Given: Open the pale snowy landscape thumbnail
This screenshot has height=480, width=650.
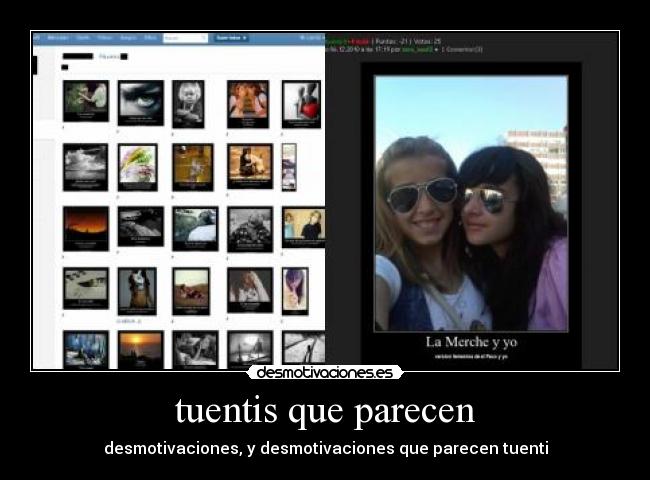Looking at the screenshot, I should tap(86, 288).
